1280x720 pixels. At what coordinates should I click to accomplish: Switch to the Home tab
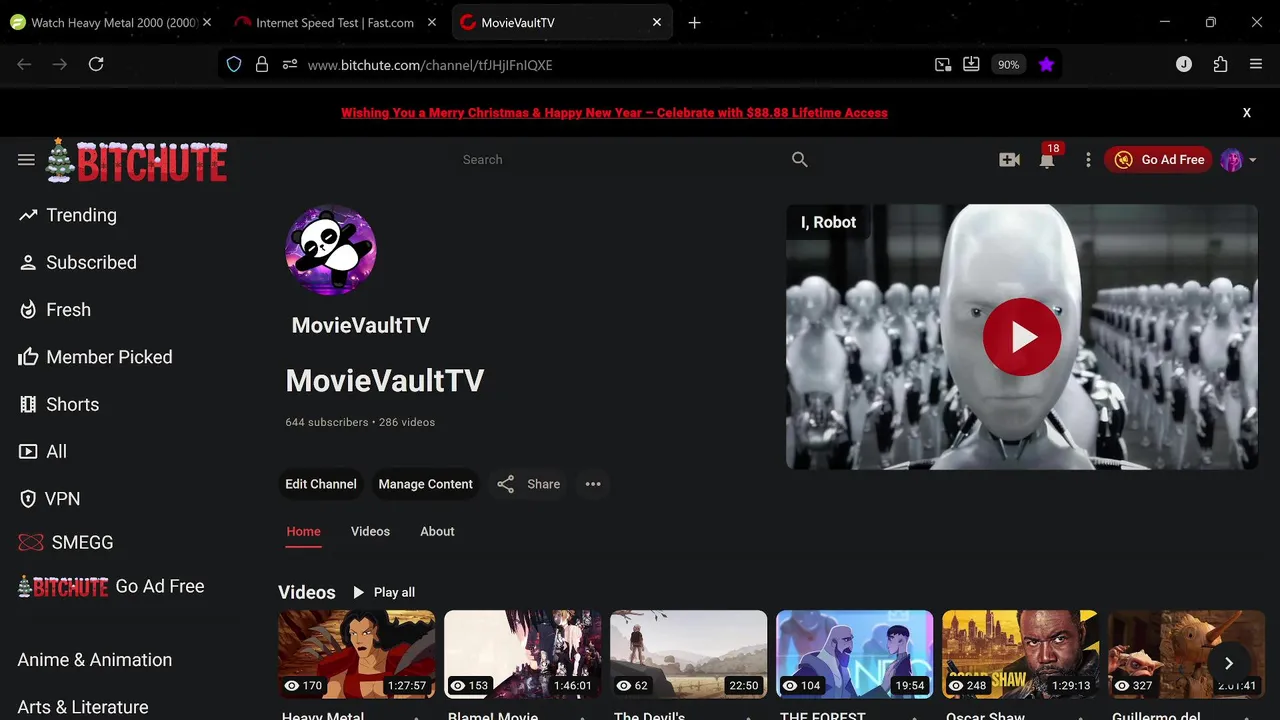click(304, 532)
